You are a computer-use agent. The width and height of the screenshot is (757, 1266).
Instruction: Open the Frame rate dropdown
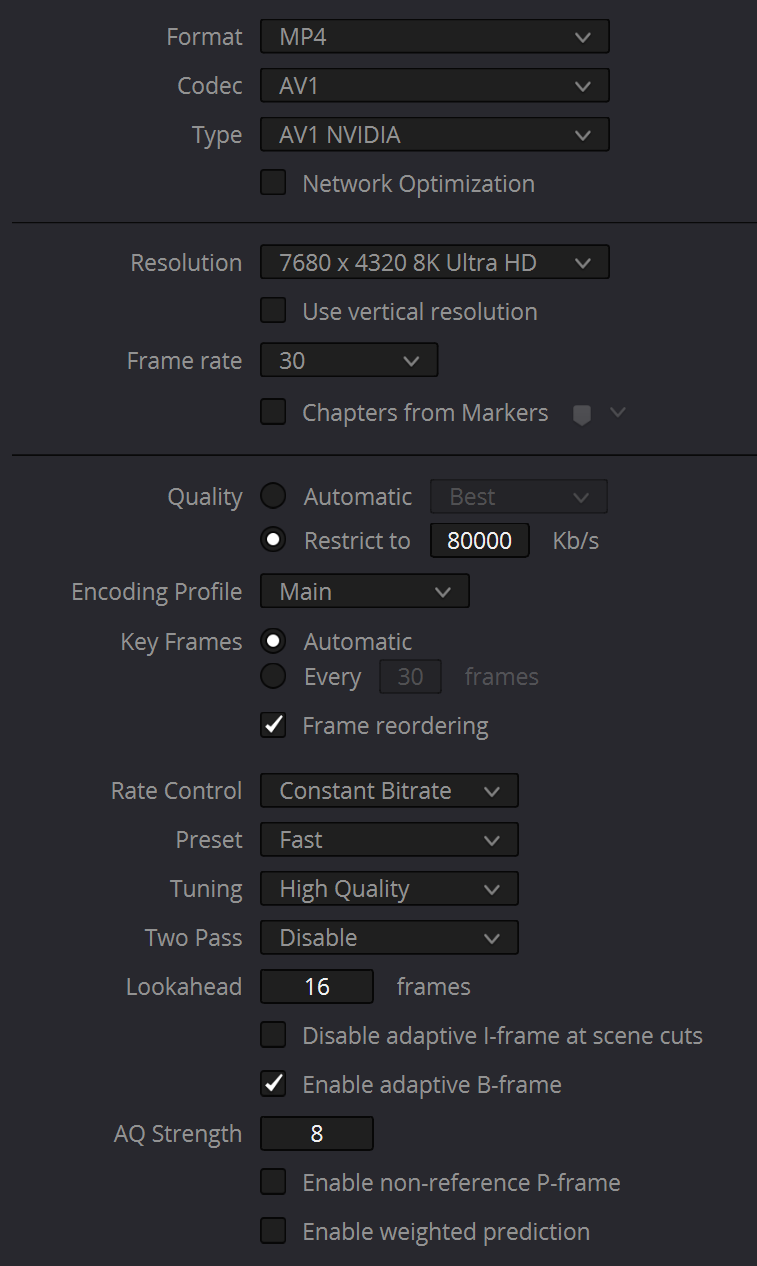tap(348, 360)
